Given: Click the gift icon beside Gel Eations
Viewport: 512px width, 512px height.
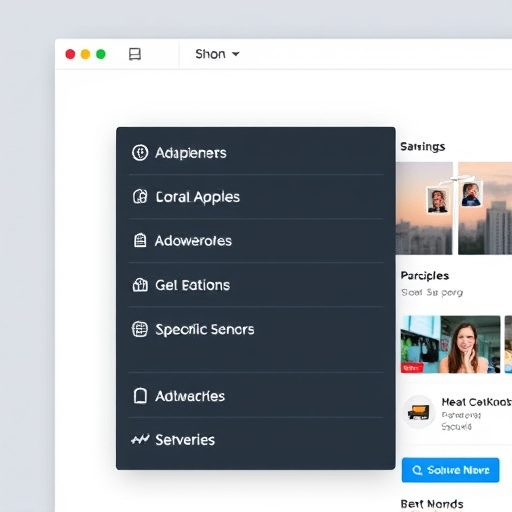Looking at the screenshot, I should click(140, 285).
